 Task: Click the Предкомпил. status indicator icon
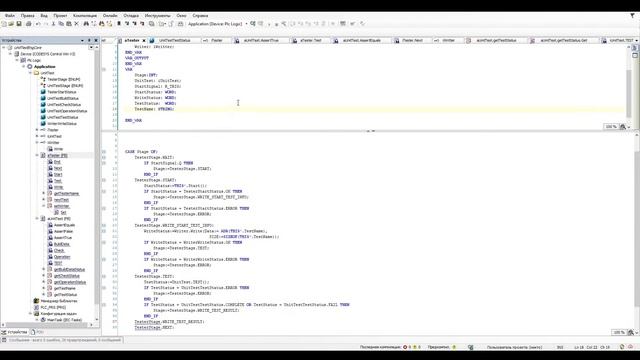tap(454, 347)
